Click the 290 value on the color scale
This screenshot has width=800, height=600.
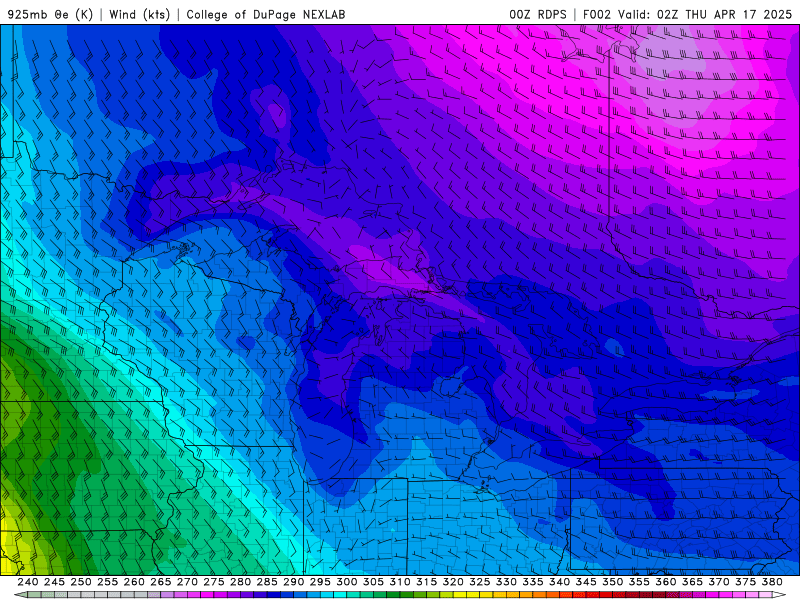(293, 582)
